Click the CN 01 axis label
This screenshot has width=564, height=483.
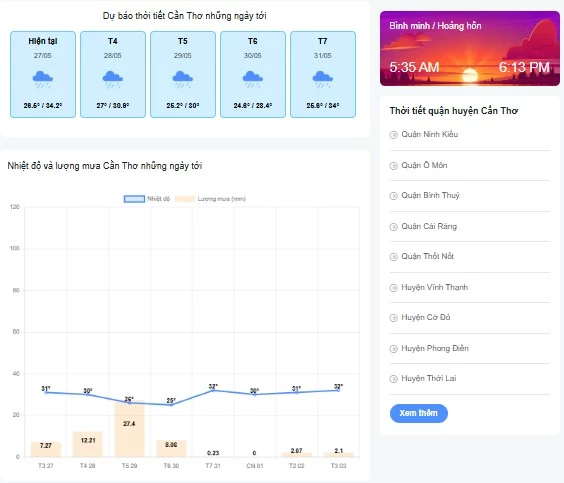point(255,466)
